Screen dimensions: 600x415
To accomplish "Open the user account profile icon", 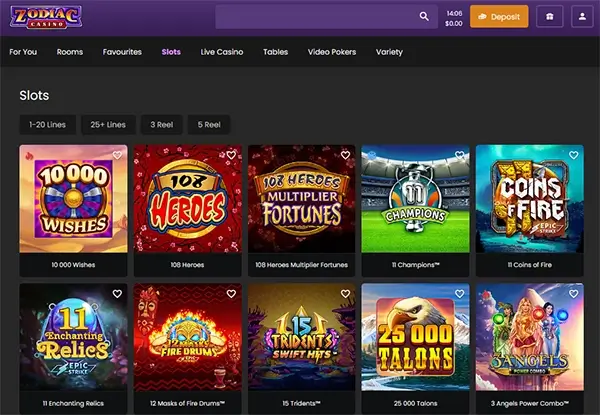I will [x=582, y=16].
